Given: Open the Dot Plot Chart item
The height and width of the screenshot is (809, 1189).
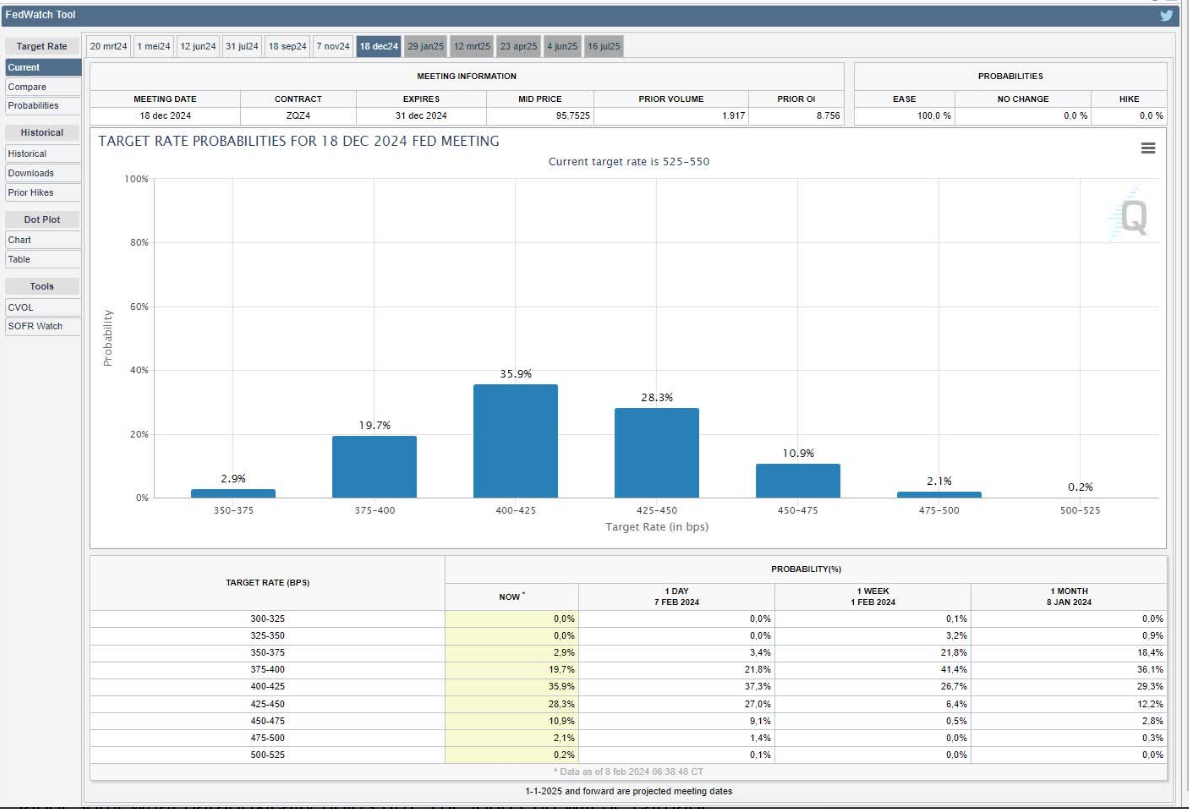Looking at the screenshot, I should click(42, 240).
